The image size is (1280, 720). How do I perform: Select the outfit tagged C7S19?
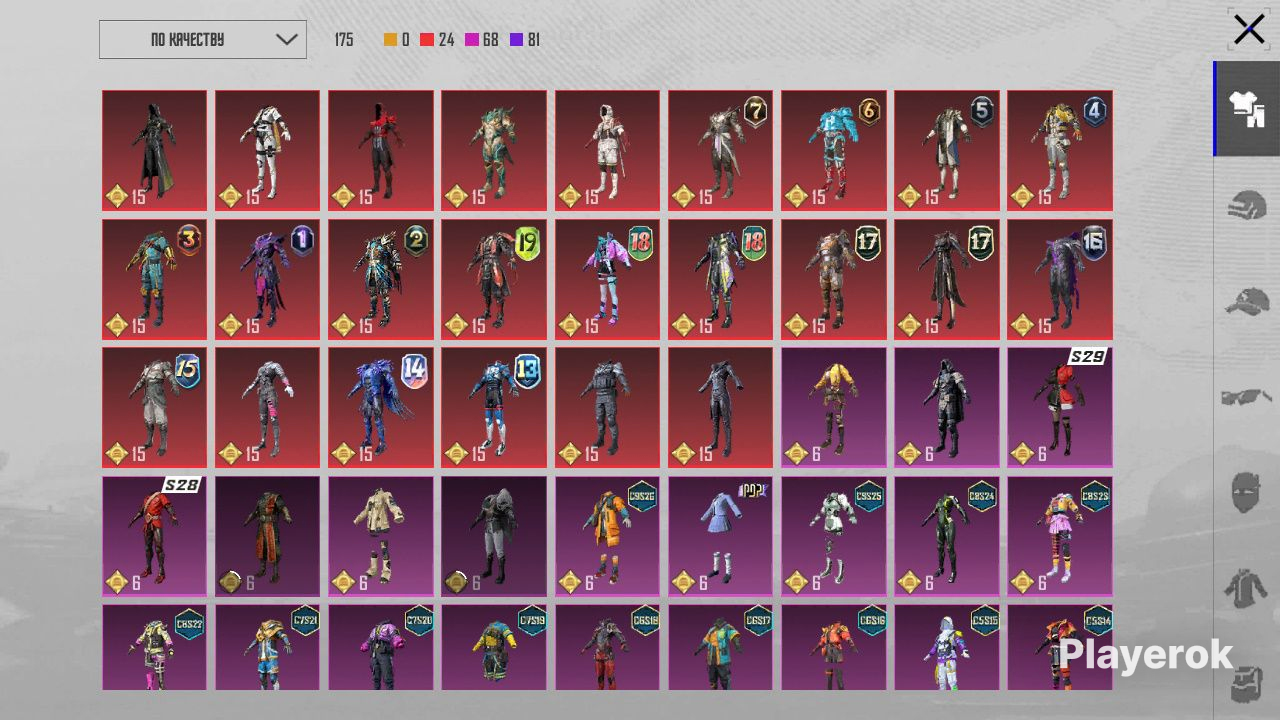(x=493, y=647)
